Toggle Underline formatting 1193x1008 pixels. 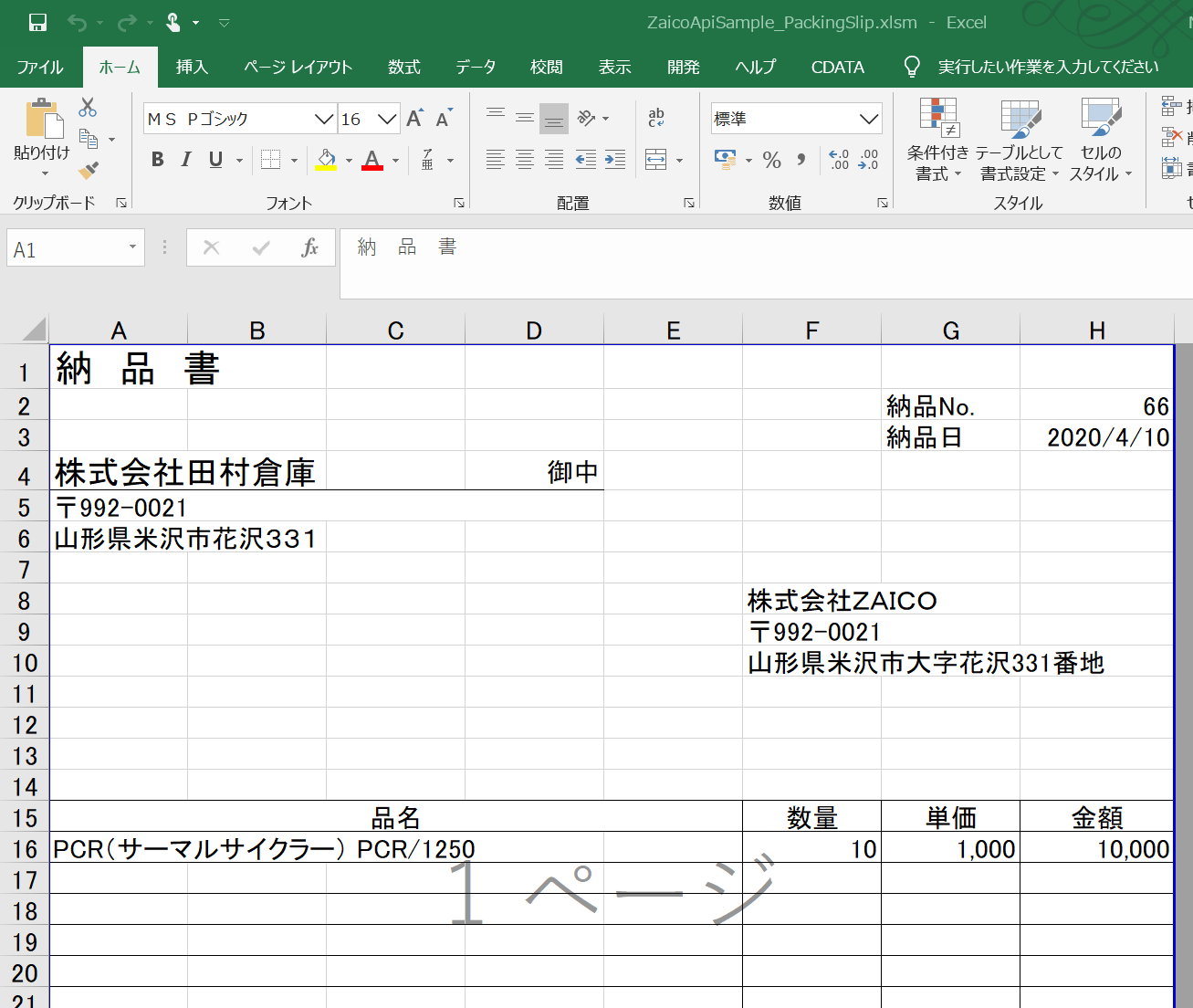coord(215,160)
